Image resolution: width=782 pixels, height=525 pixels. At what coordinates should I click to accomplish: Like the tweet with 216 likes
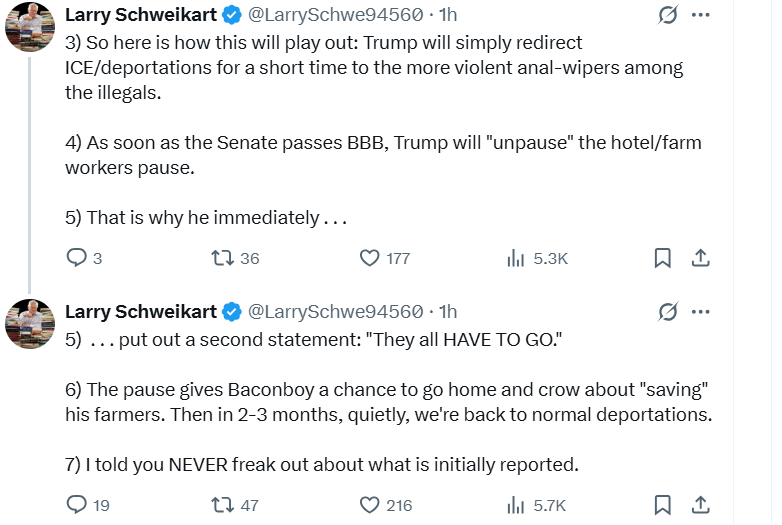pos(369,505)
